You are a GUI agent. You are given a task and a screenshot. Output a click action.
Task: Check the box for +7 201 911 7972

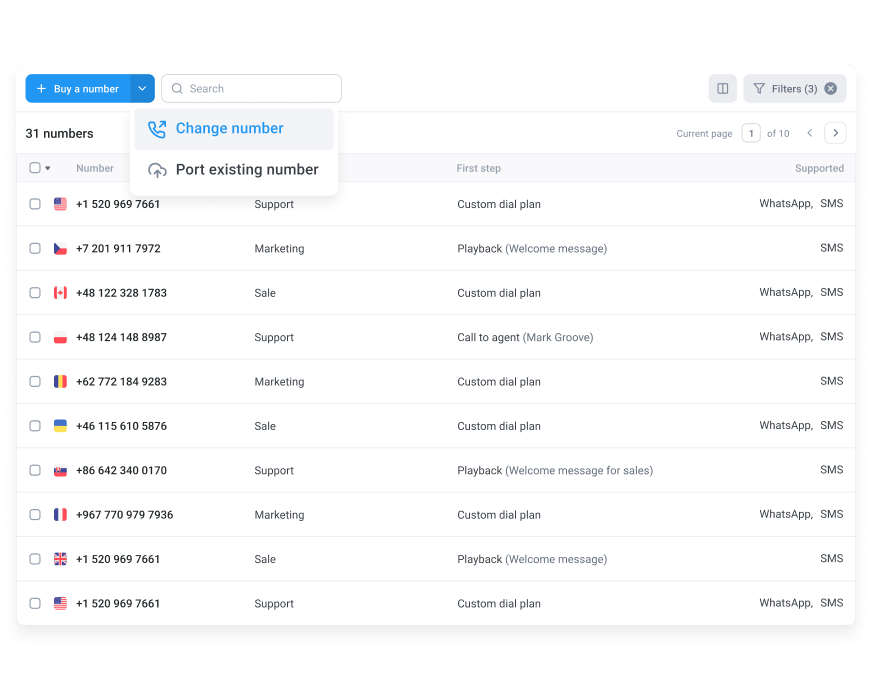tap(35, 248)
